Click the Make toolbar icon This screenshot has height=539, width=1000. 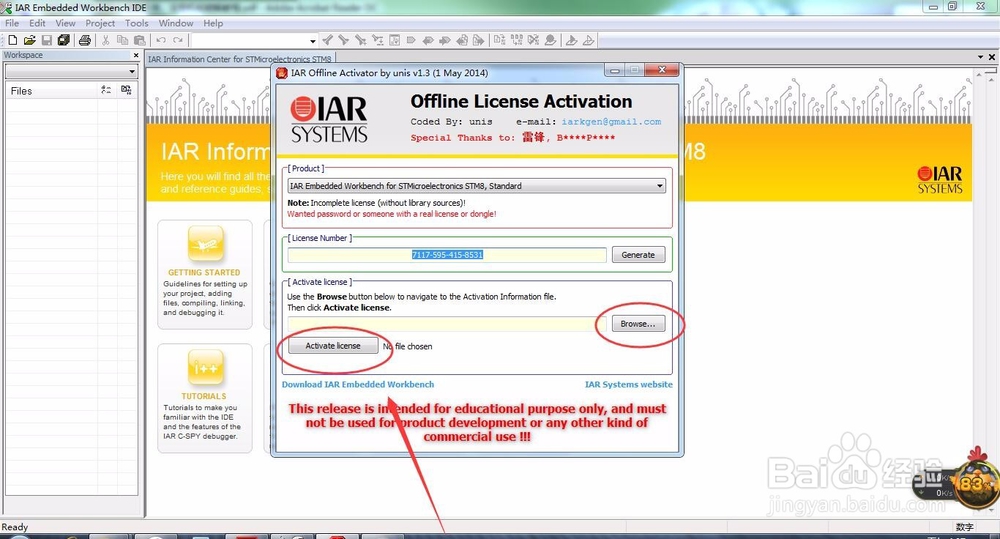[516, 40]
